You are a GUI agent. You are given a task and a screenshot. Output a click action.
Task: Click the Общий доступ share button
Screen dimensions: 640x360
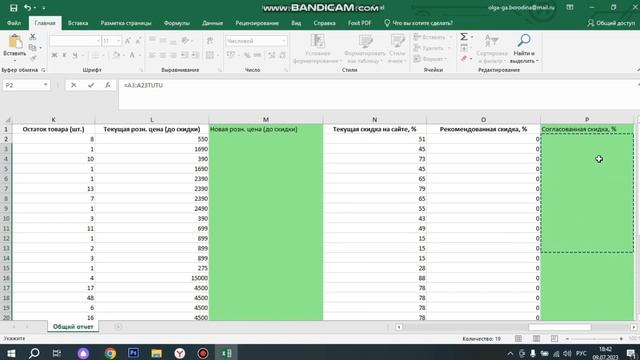pyautogui.click(x=611, y=23)
